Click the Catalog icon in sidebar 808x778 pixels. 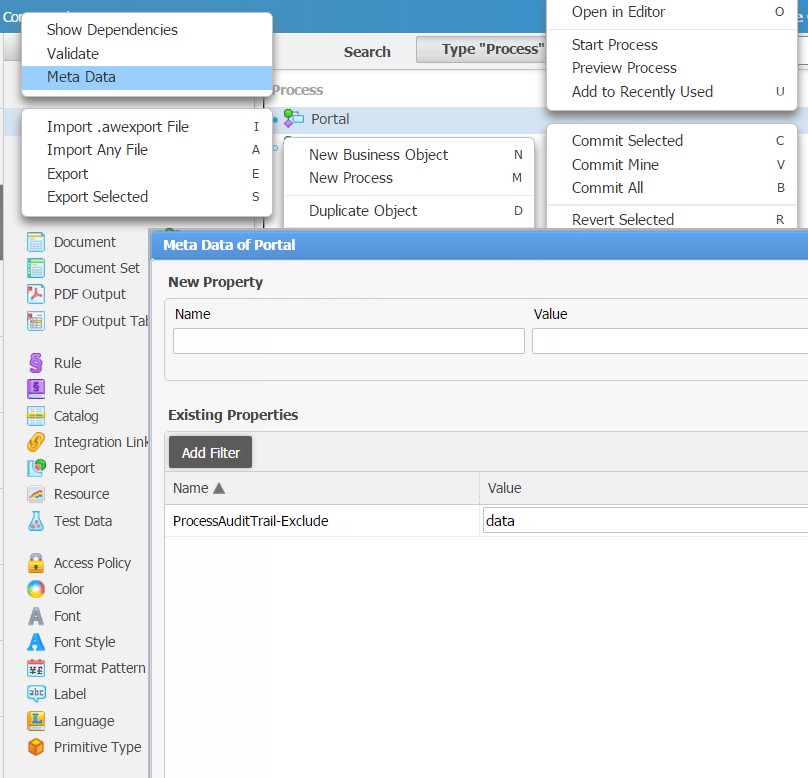(x=36, y=416)
